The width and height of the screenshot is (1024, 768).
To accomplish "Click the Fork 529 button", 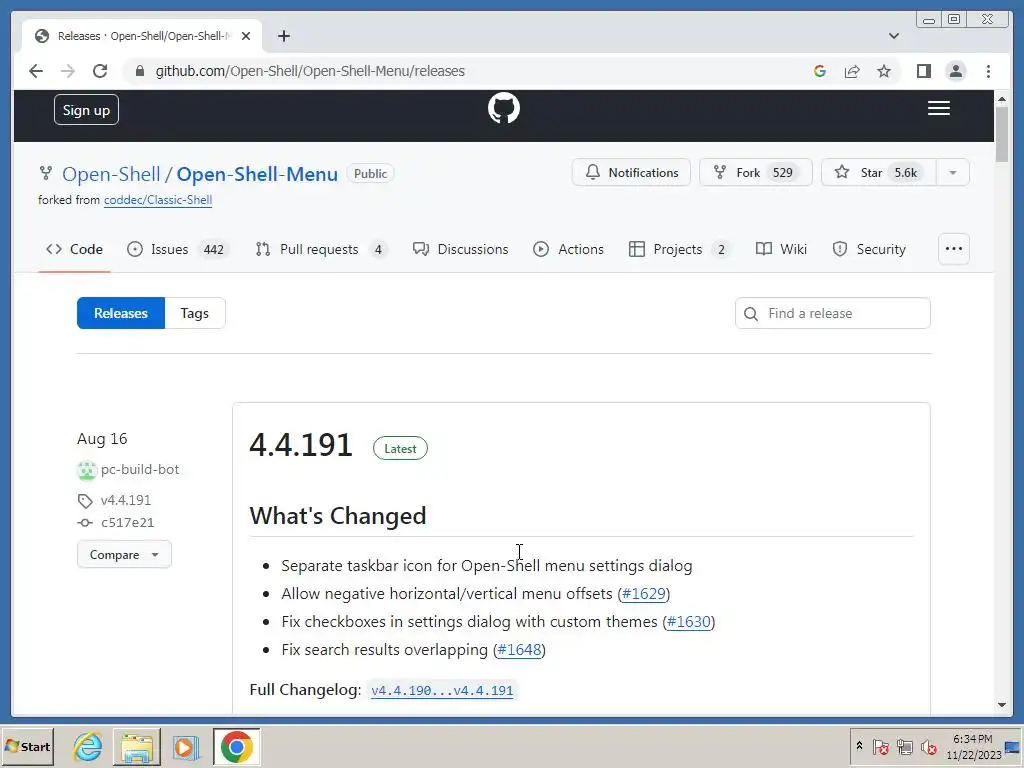I will 756,172.
